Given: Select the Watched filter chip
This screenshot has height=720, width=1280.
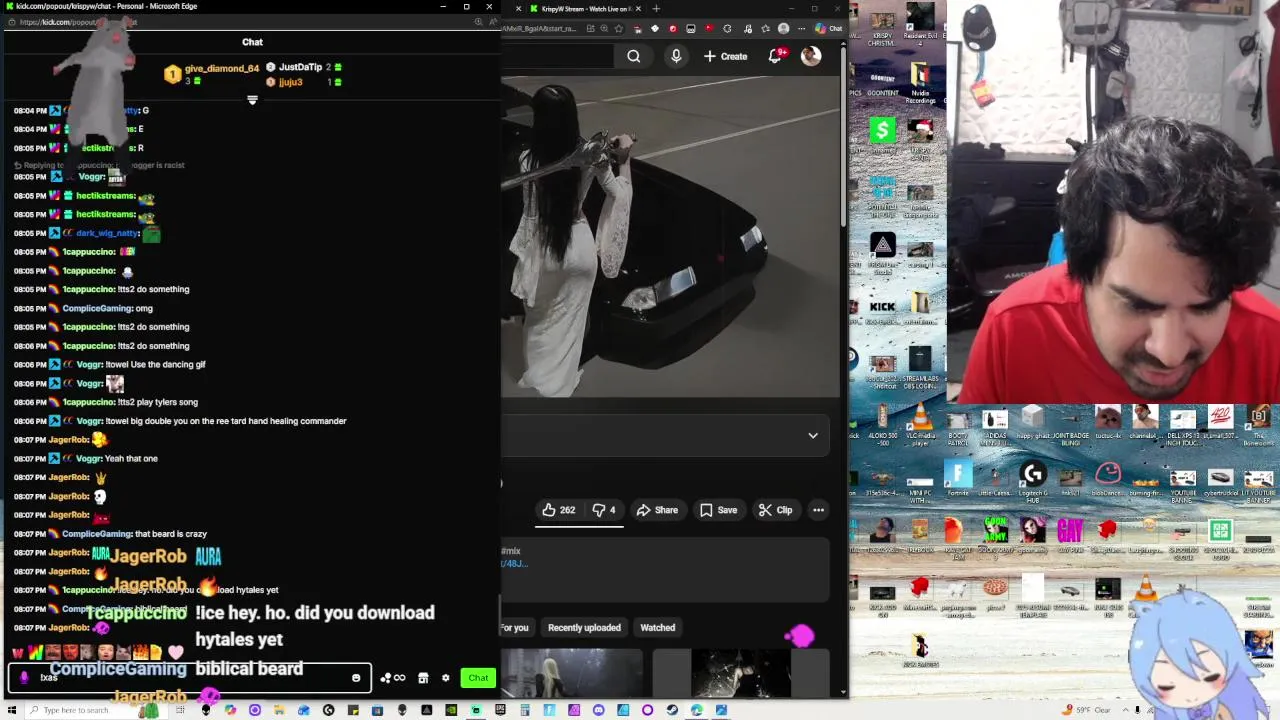Looking at the screenshot, I should [657, 628].
